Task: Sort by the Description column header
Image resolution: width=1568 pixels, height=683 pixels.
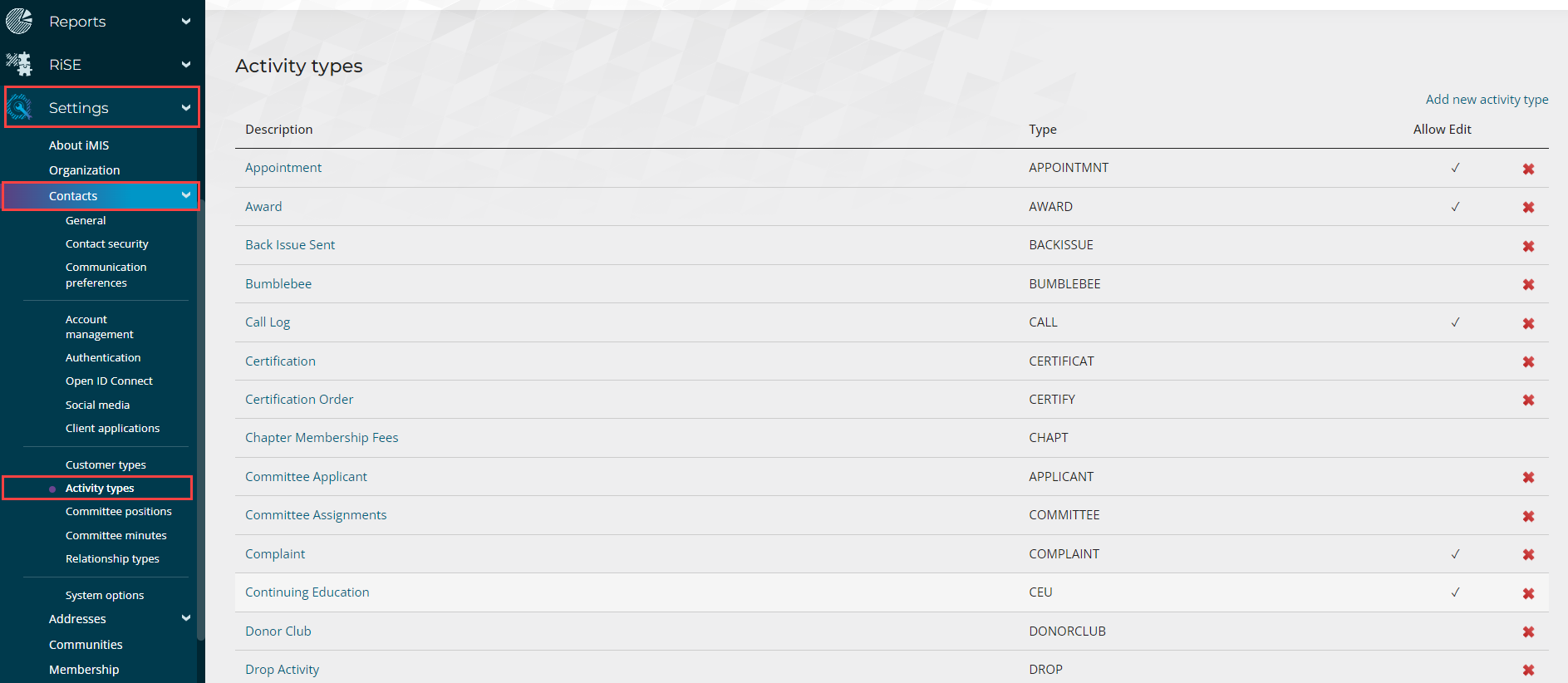Action: tap(278, 130)
